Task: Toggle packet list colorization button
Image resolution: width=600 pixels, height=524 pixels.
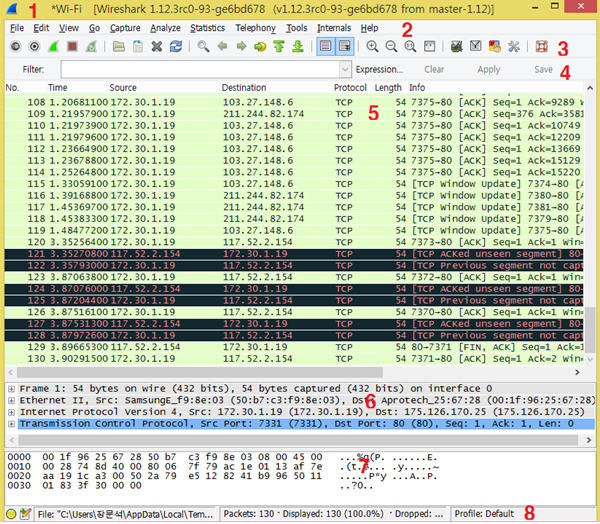Action: click(326, 47)
